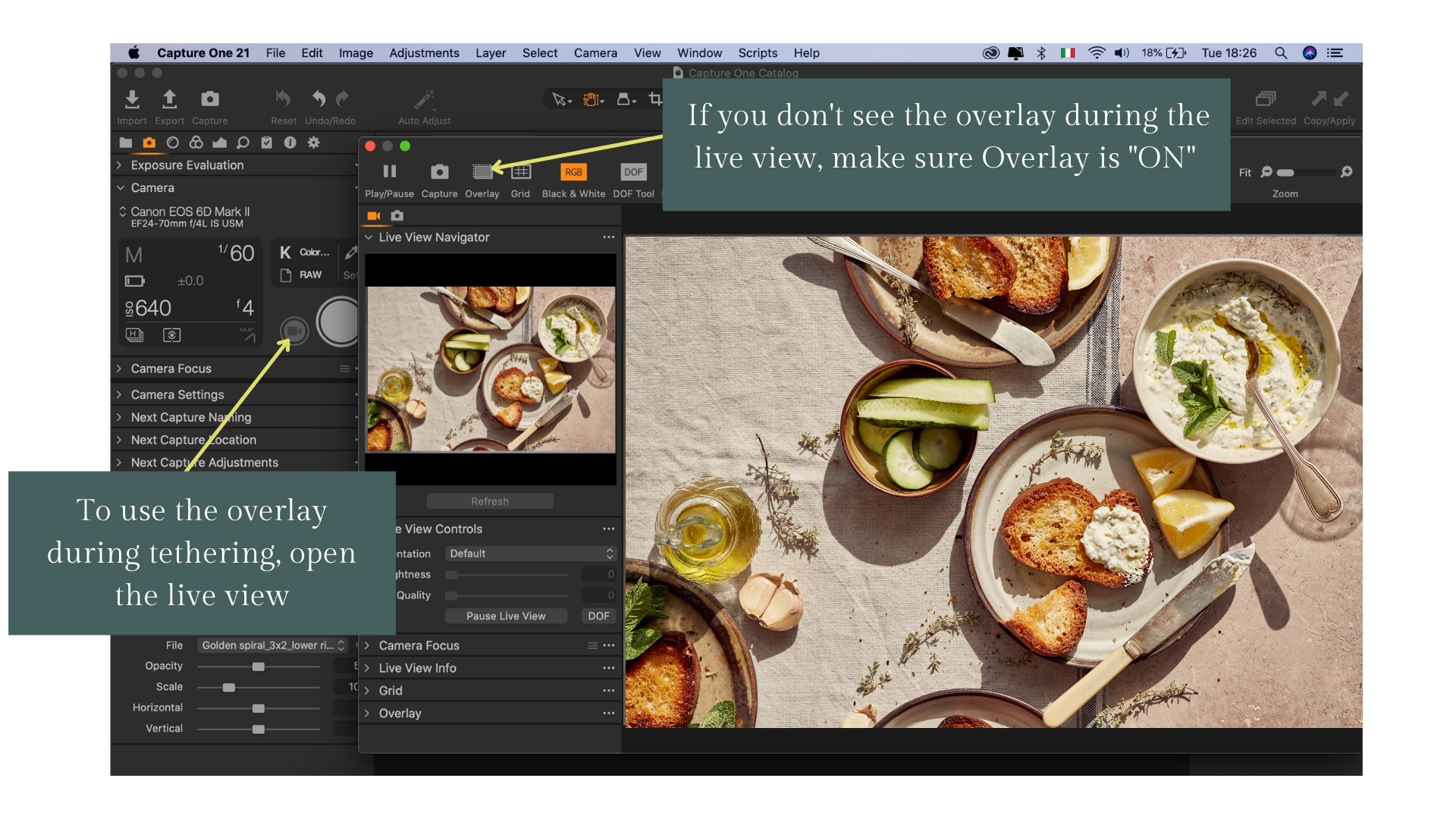Collapse the Camera panel
Viewport: 1456px width, 819px height.
pyautogui.click(x=120, y=188)
